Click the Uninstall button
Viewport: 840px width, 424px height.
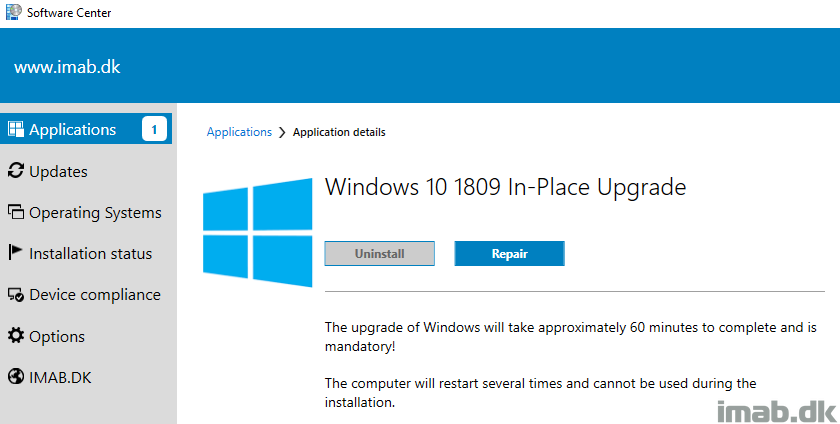click(x=379, y=254)
